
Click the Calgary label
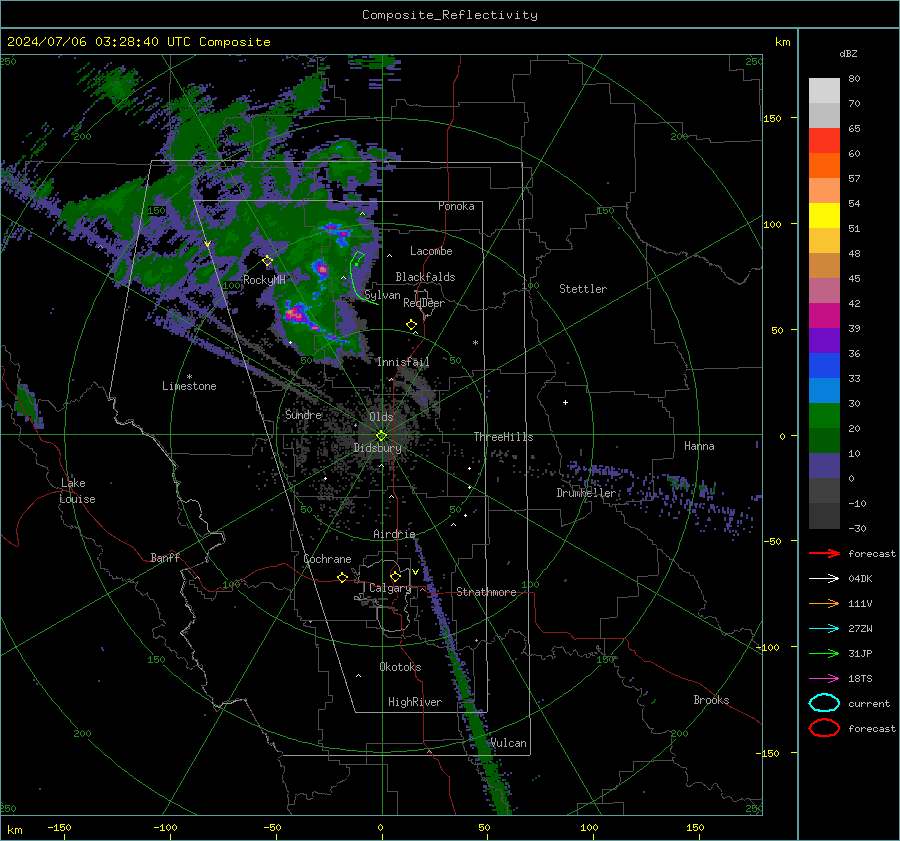(x=390, y=588)
